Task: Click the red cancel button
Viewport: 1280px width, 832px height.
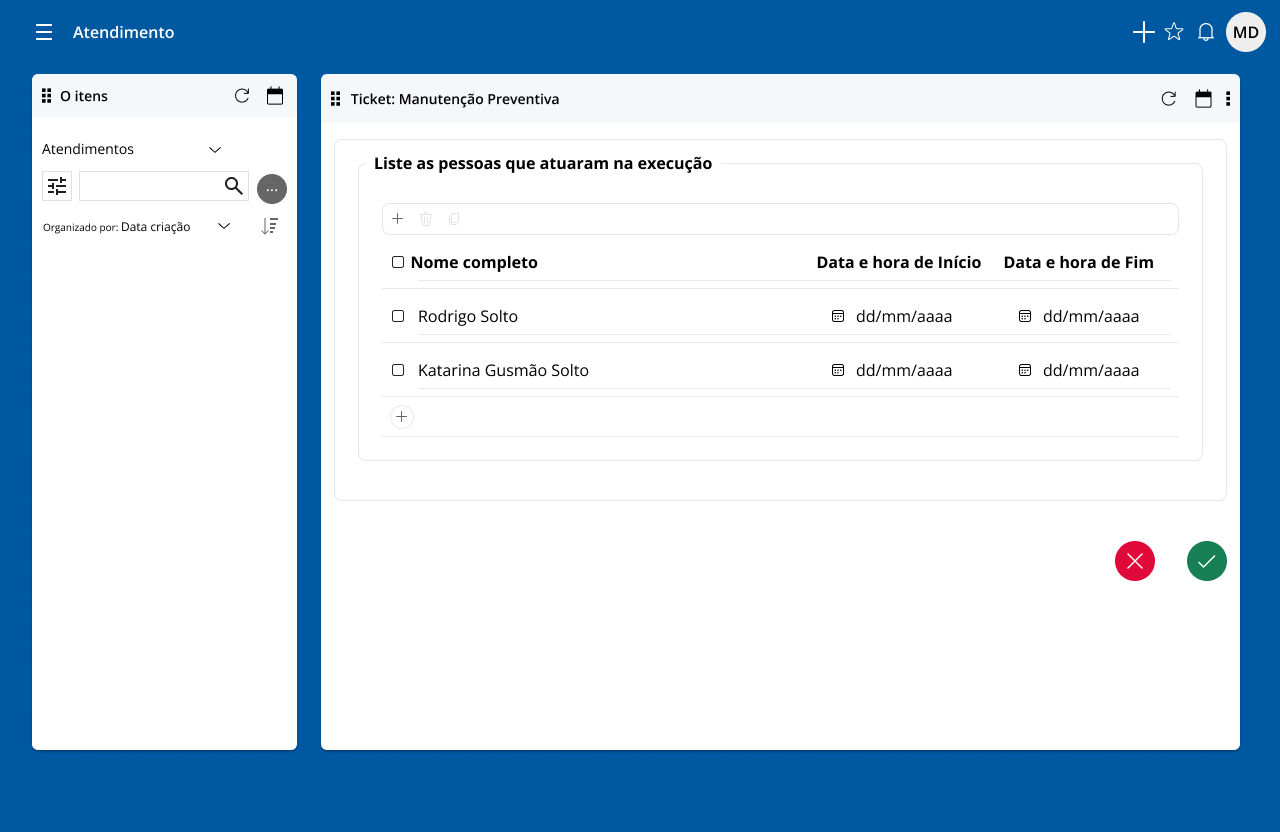Action: 1135,561
